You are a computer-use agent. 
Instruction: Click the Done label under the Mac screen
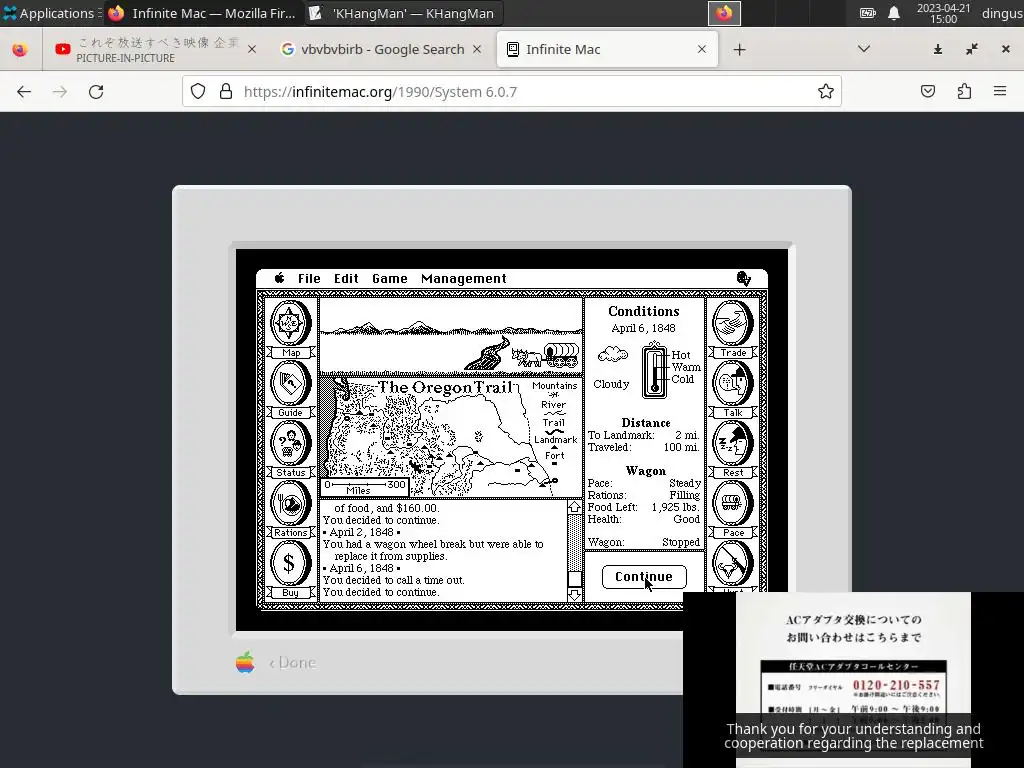[x=293, y=662]
